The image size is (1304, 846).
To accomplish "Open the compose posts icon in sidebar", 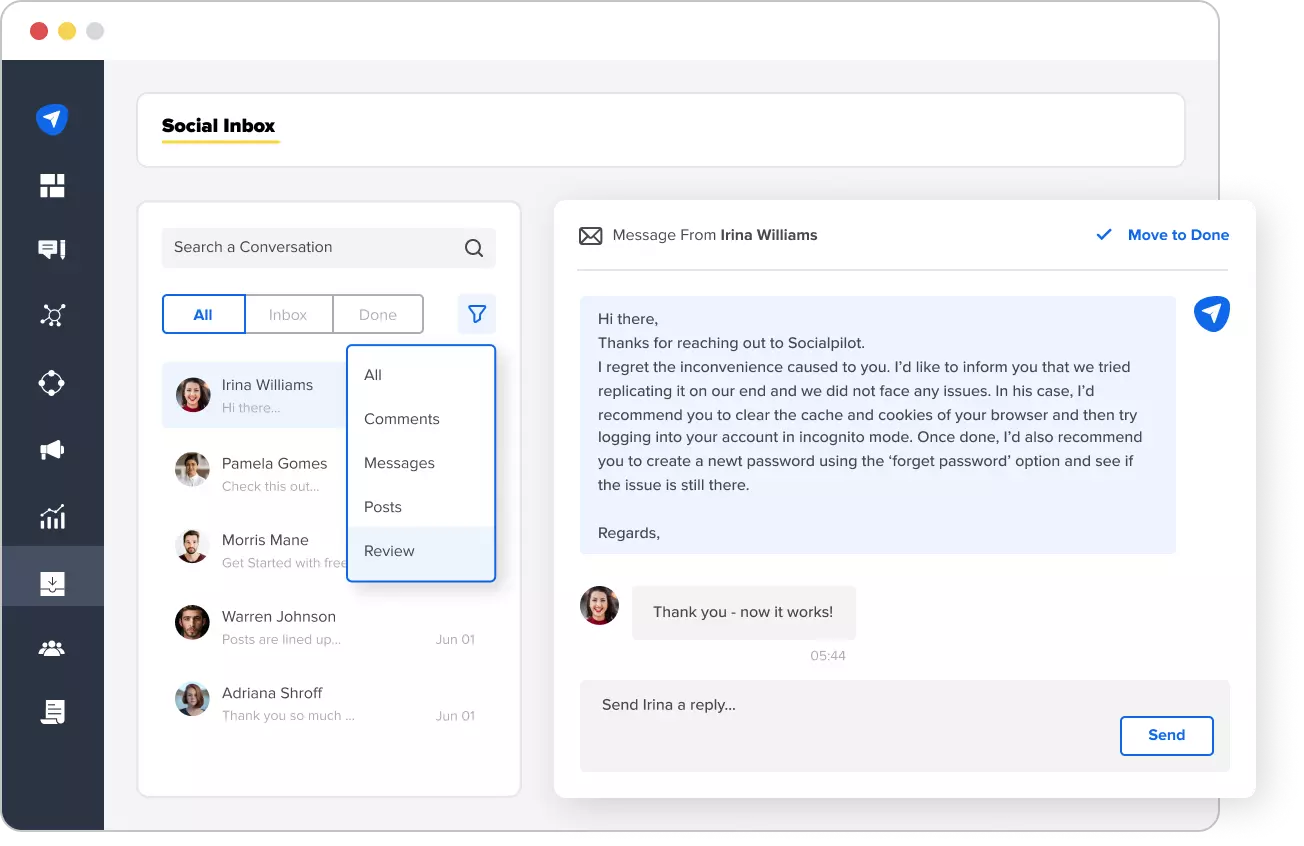I will (x=51, y=250).
